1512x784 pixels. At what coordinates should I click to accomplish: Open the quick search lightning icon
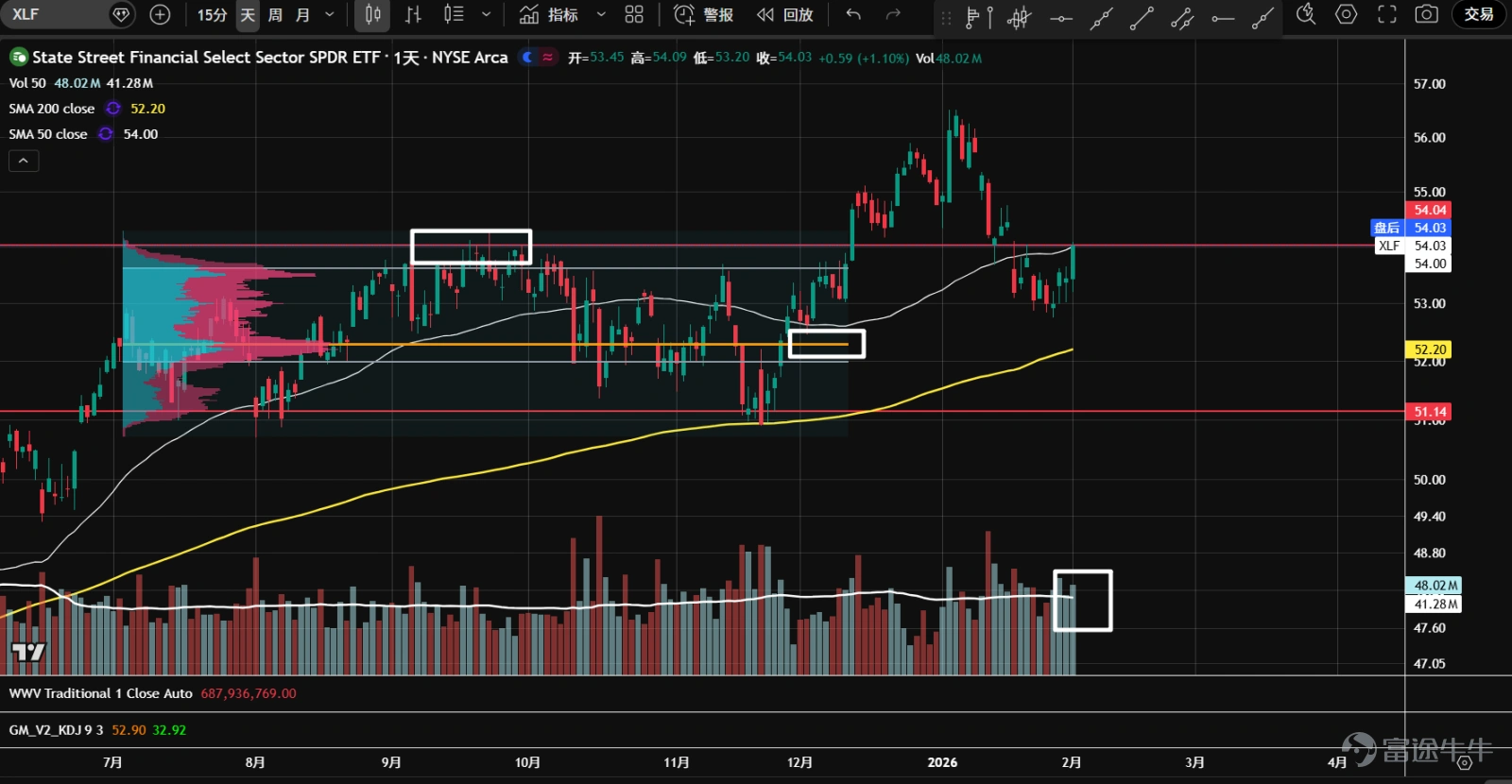1306,14
